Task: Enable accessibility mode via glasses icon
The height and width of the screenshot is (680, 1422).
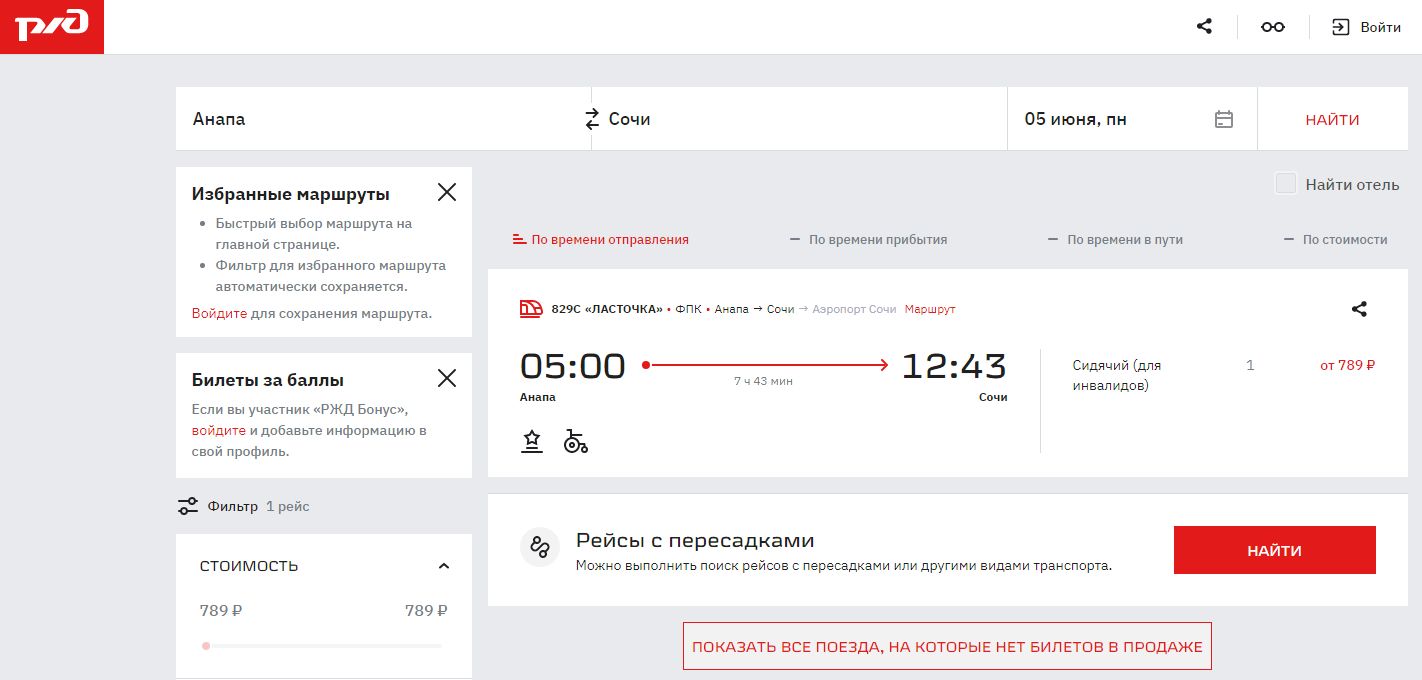Action: point(1272,27)
